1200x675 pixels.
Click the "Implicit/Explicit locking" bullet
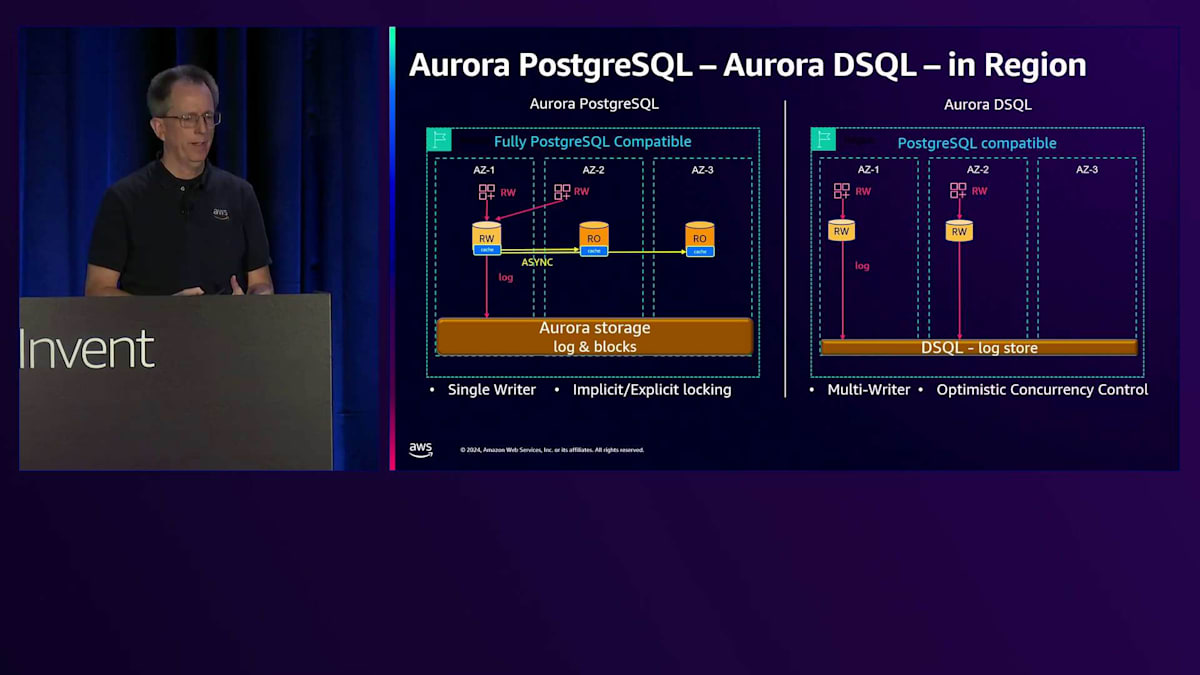652,390
